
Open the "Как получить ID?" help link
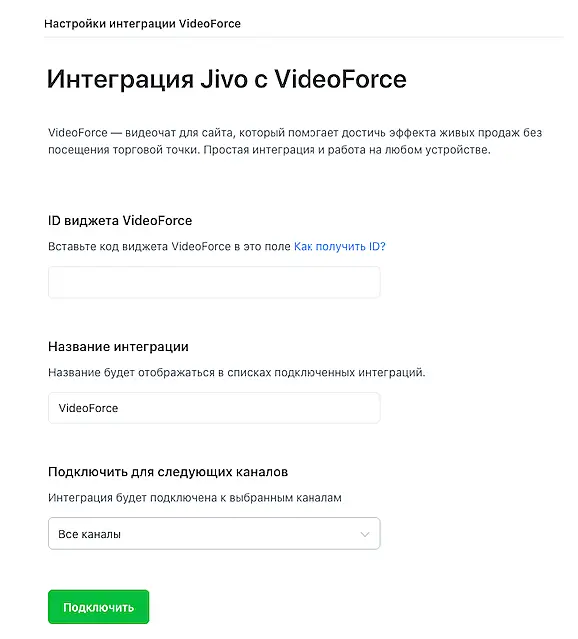tap(340, 246)
